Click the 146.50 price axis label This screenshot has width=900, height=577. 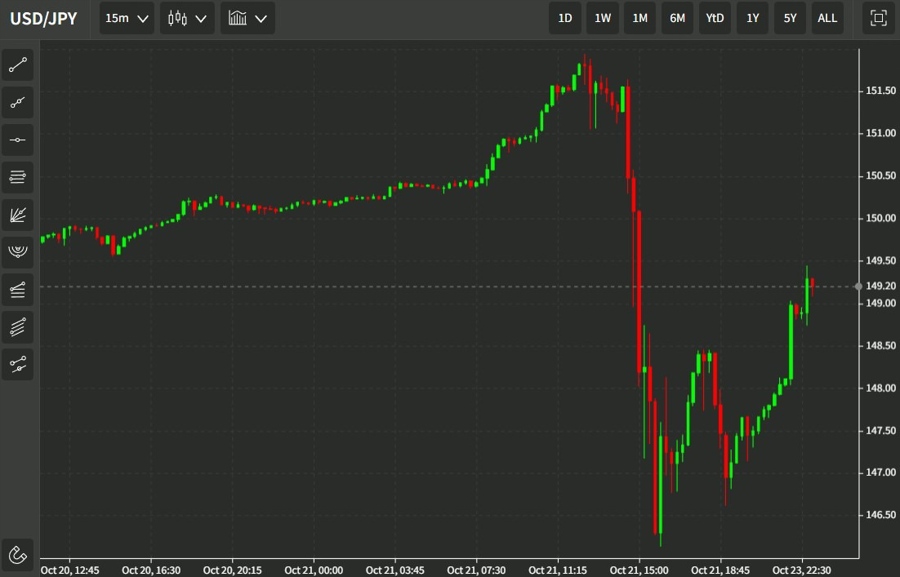pos(880,515)
